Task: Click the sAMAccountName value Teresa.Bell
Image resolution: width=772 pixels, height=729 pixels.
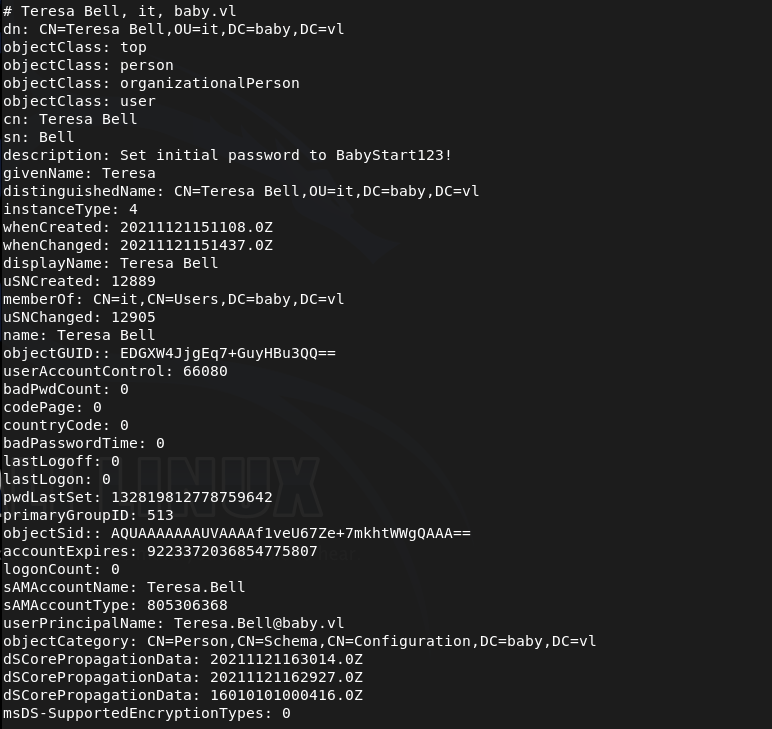Action: tap(195, 587)
